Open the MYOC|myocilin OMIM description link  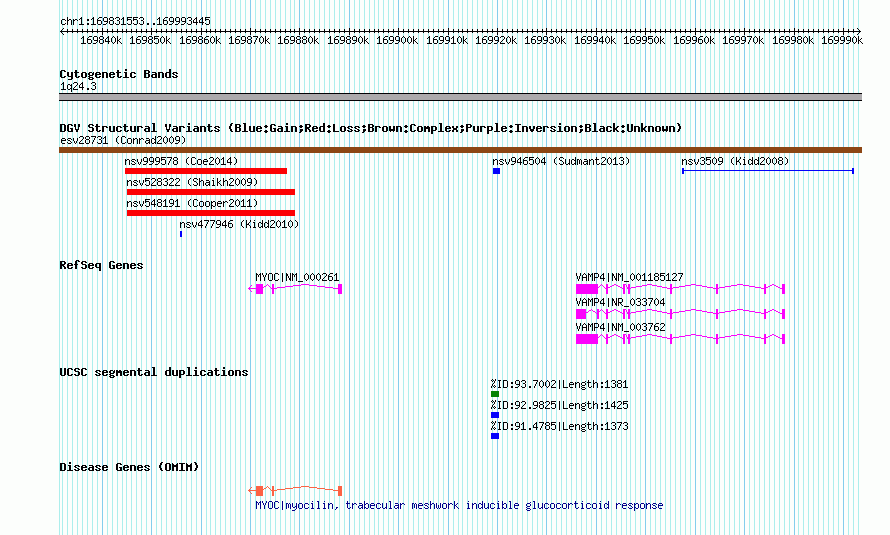[x=459, y=505]
